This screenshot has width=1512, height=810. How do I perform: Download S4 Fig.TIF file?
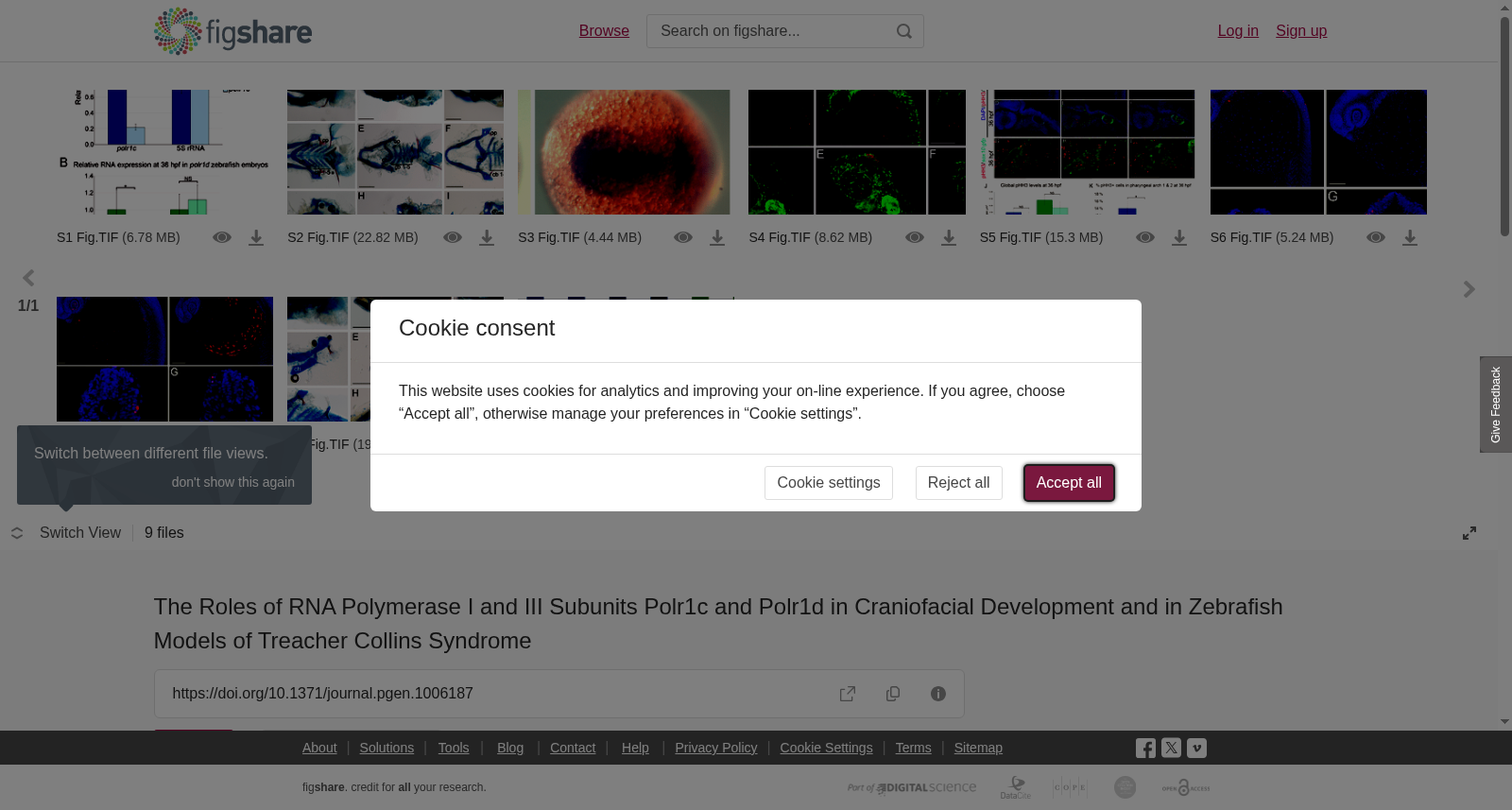coord(949,237)
